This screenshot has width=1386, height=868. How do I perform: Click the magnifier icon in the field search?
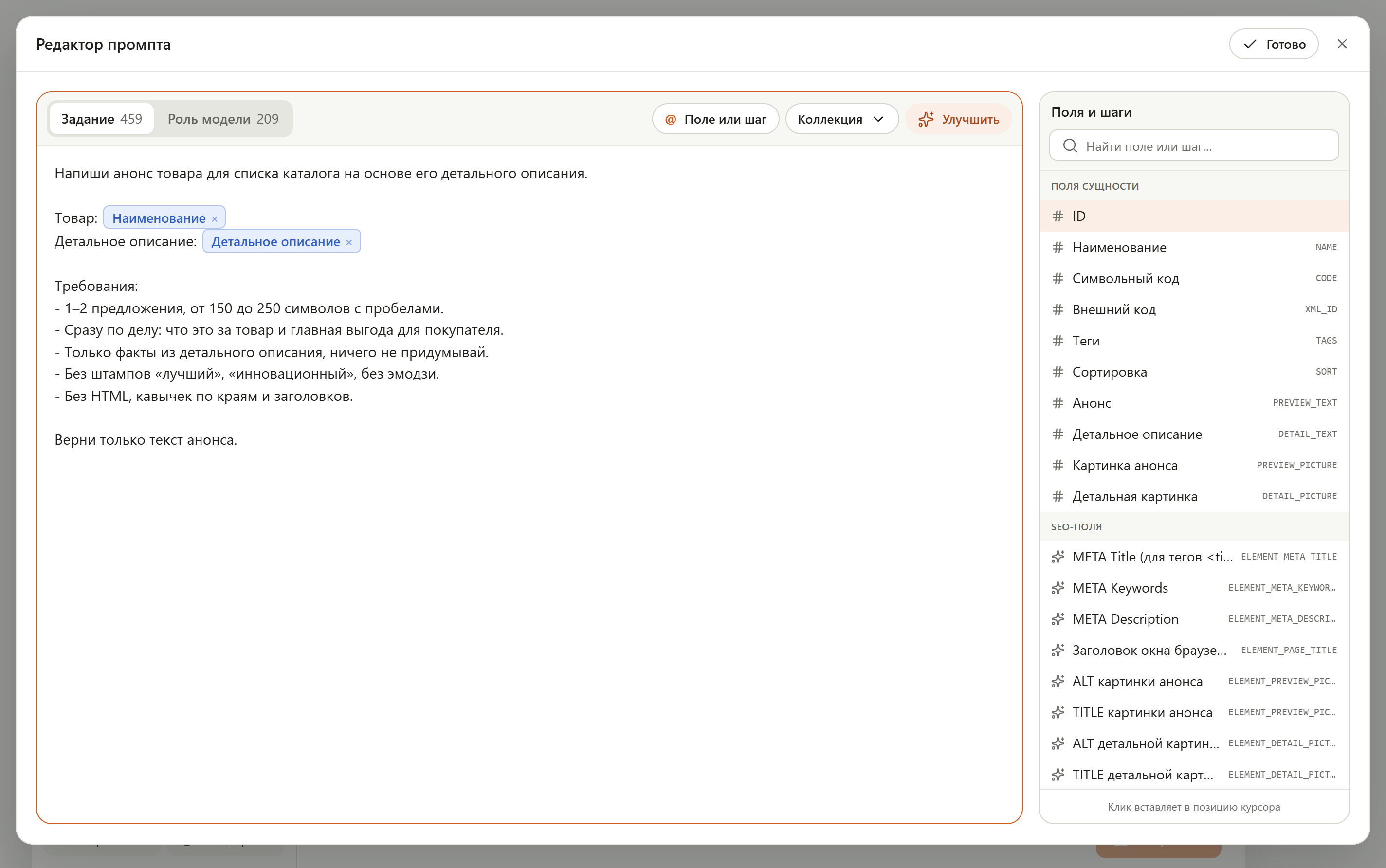(1070, 146)
